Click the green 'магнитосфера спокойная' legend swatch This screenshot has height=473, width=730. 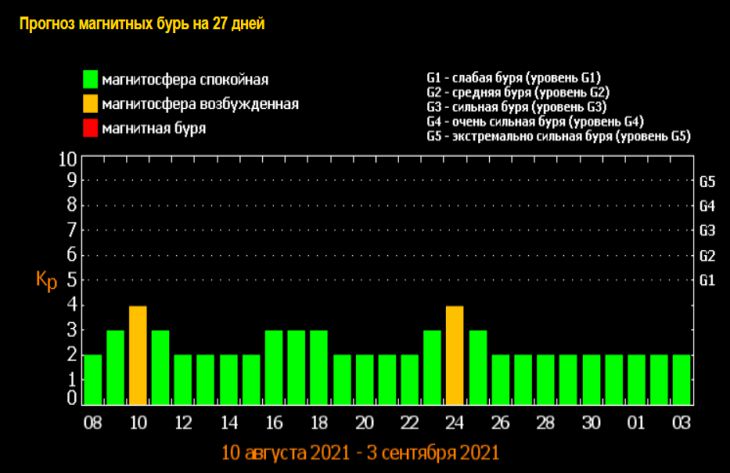(91, 79)
